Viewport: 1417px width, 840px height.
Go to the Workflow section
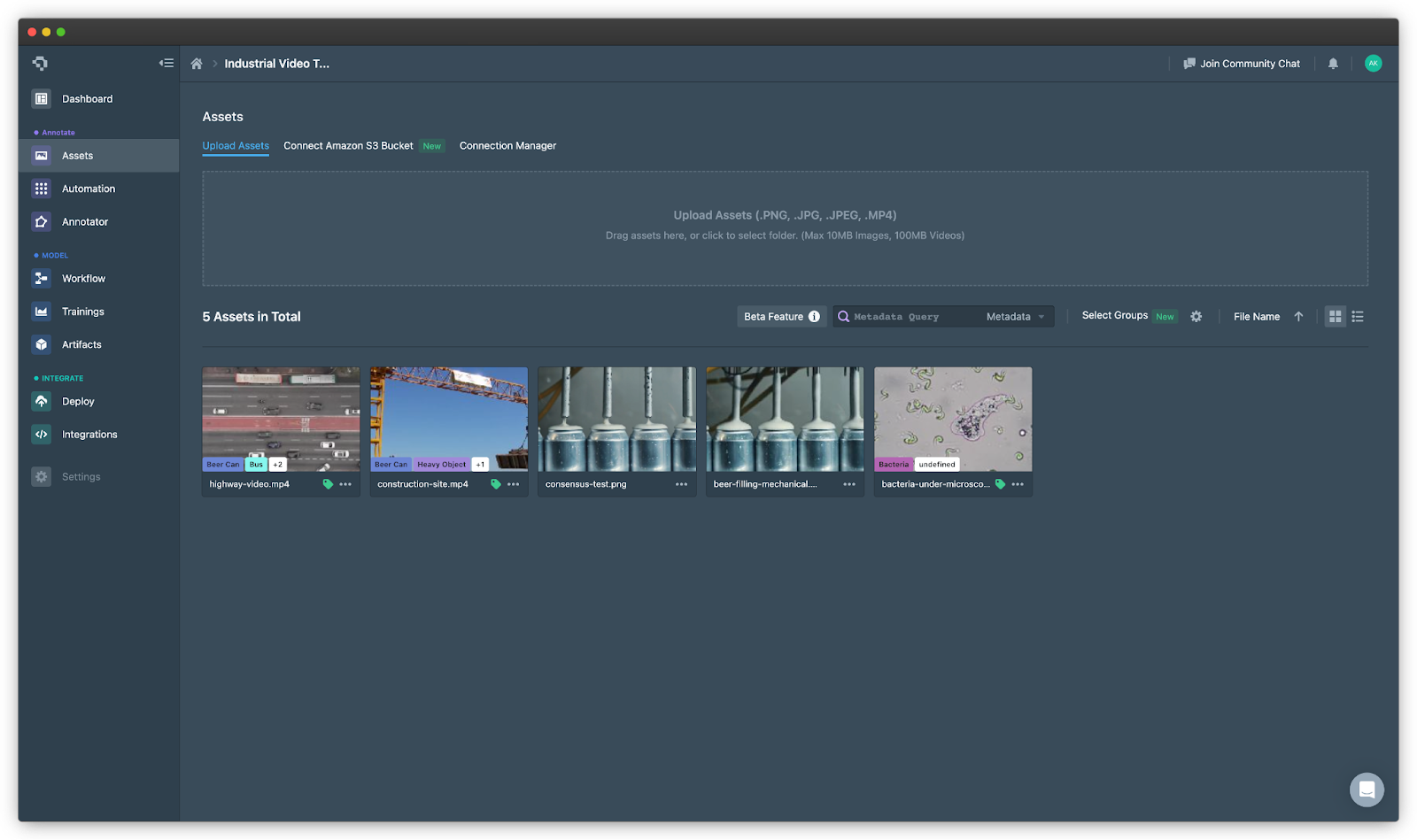[82, 278]
